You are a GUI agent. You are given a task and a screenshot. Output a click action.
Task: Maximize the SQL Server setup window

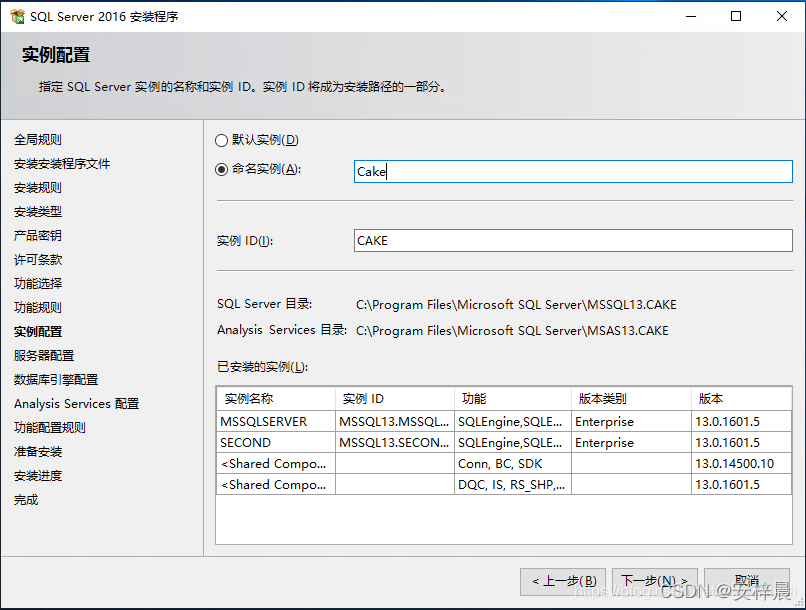point(736,16)
